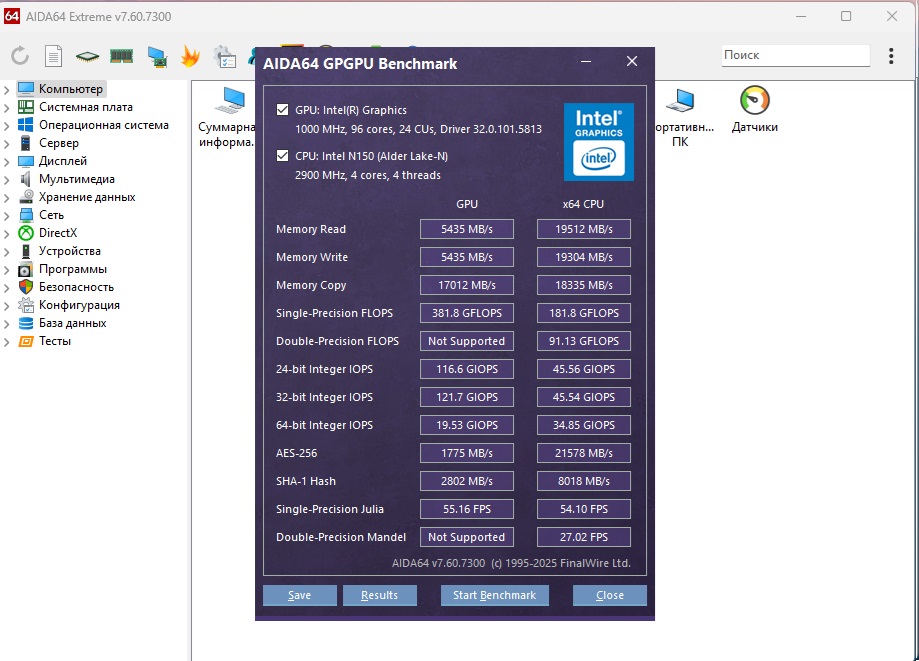Minimize the GPGPU Benchmark dialog
Viewport: 919px width, 661px height.
click(586, 61)
